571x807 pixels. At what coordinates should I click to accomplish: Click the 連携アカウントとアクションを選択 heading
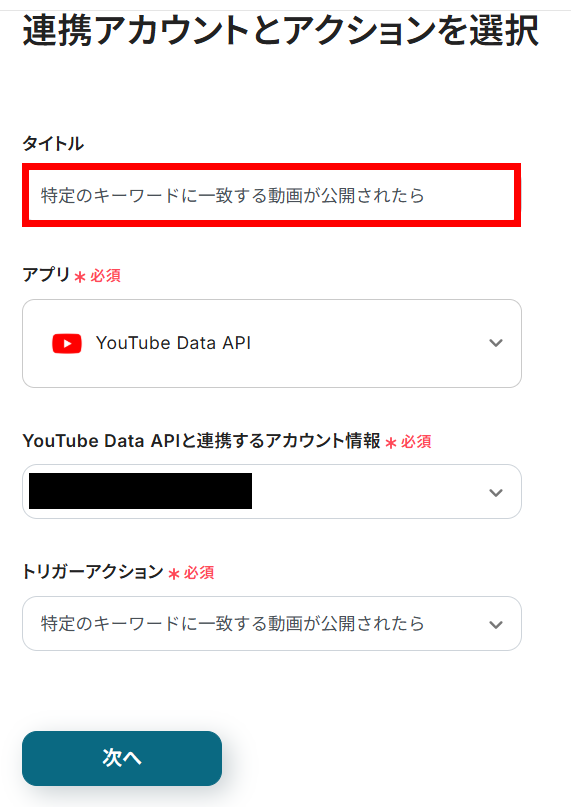(281, 31)
